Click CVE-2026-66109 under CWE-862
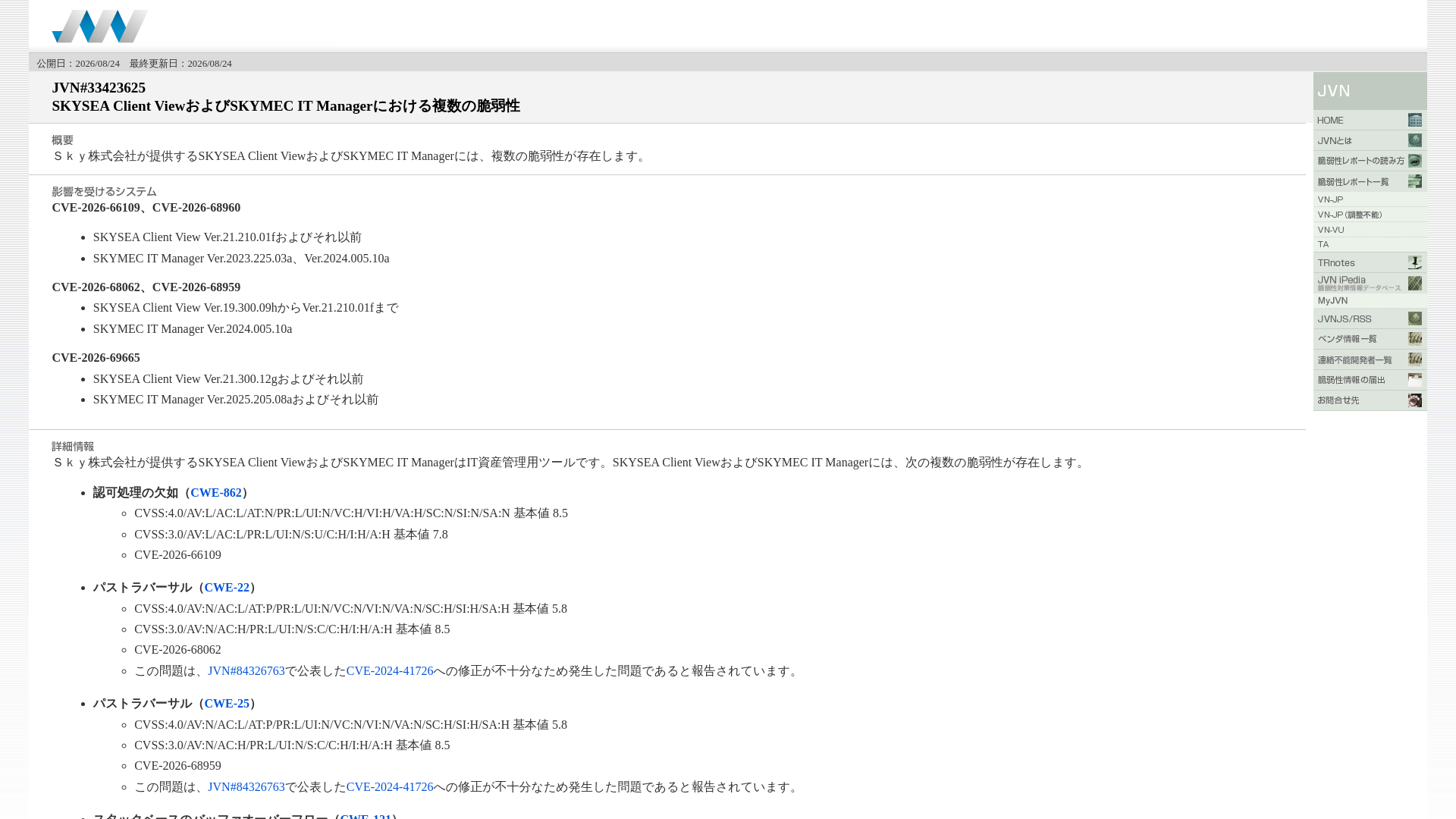Image resolution: width=1456 pixels, height=819 pixels. 177,555
